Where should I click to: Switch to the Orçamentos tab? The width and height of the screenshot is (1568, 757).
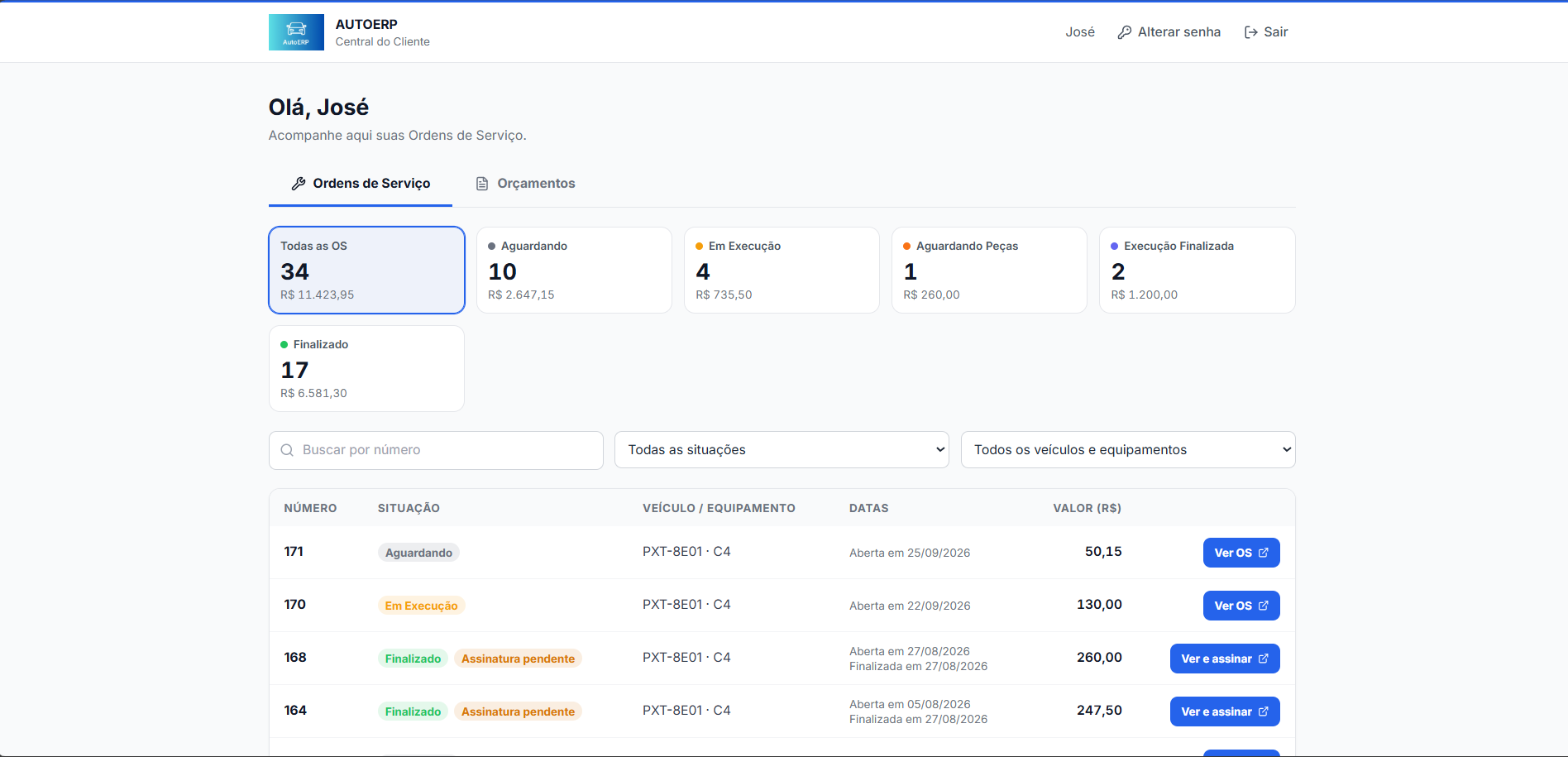(x=525, y=184)
